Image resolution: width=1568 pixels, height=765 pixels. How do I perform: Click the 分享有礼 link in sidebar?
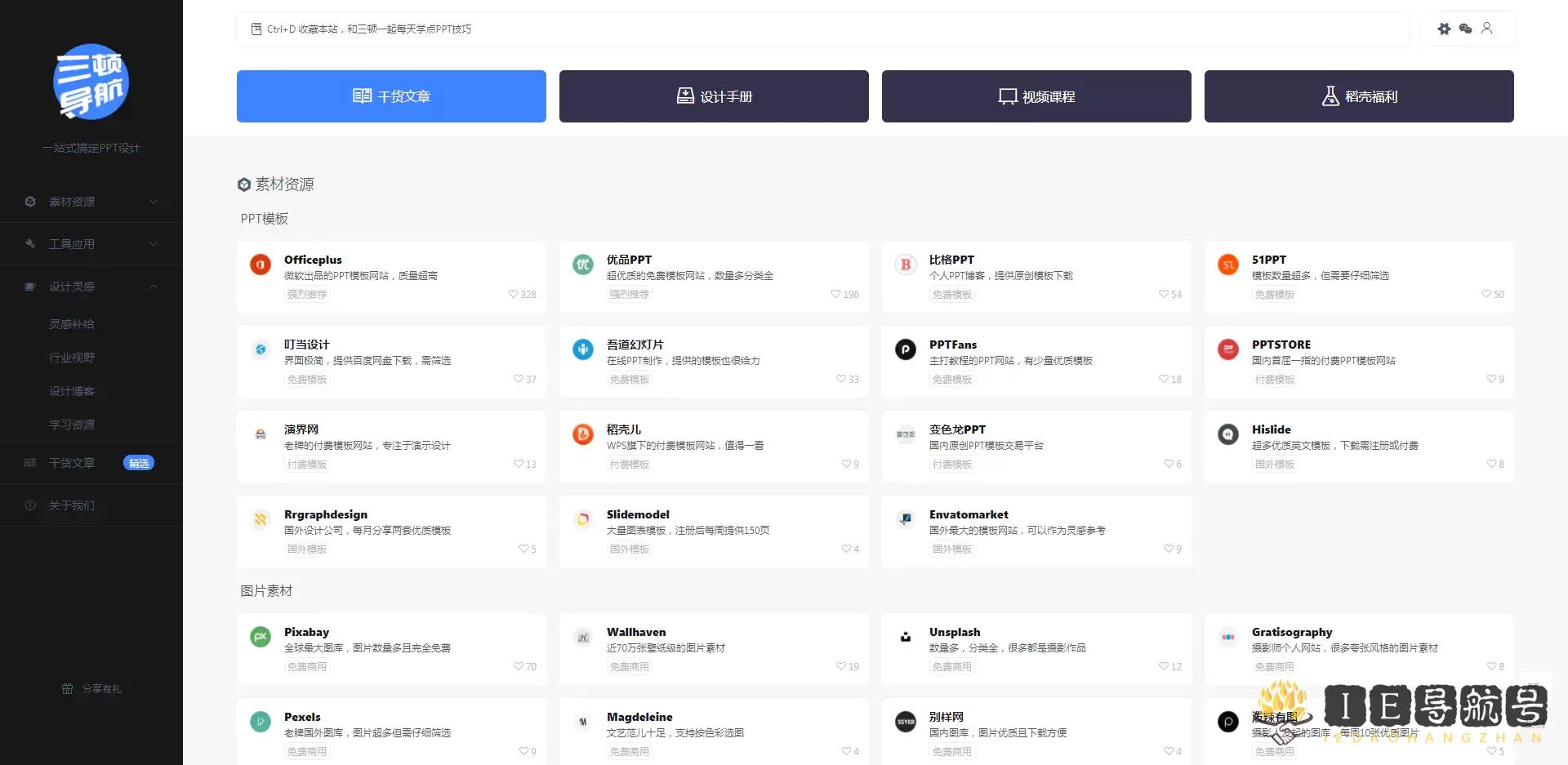tap(91, 689)
